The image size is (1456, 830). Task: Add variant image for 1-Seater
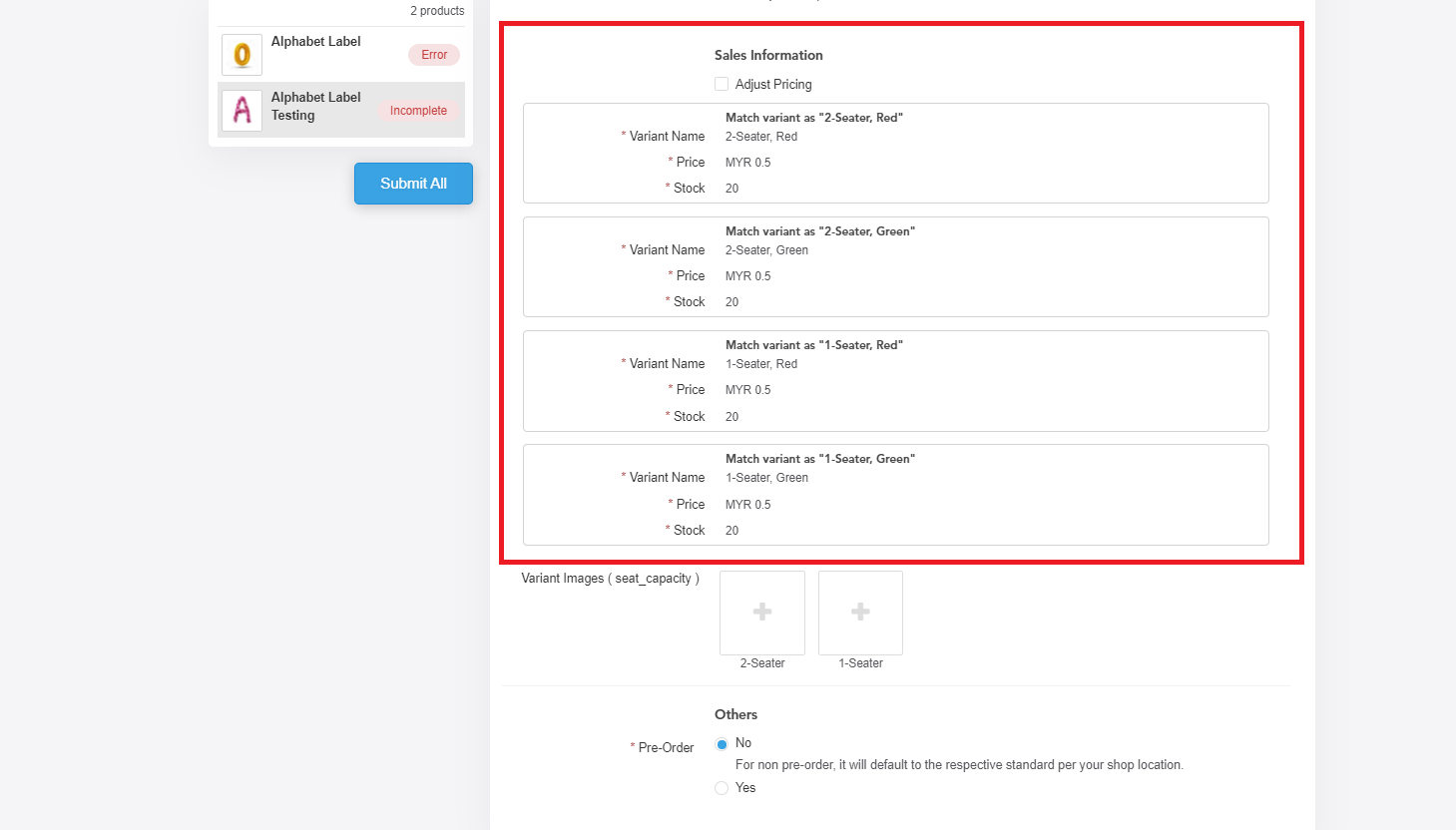860,613
